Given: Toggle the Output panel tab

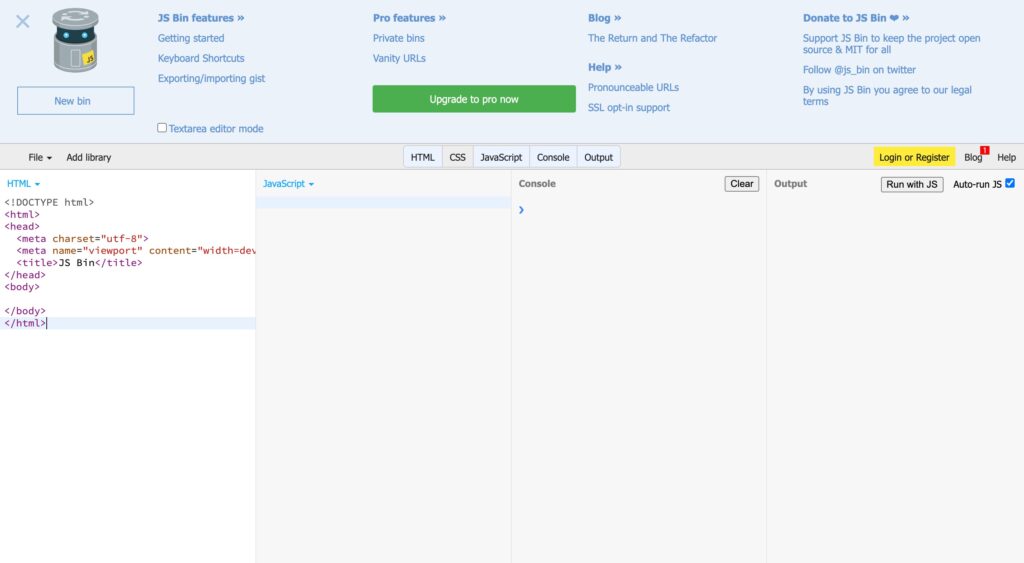Looking at the screenshot, I should 598,157.
